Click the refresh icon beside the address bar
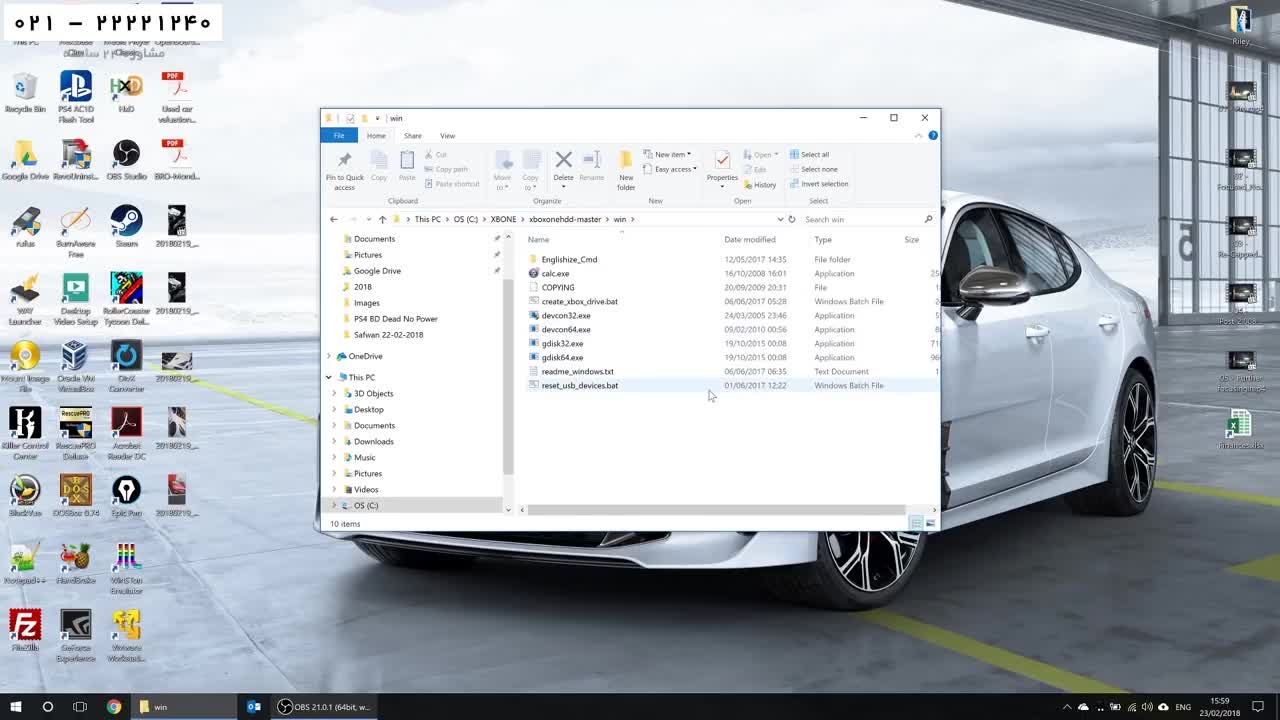Viewport: 1280px width, 720px height. click(x=792, y=219)
